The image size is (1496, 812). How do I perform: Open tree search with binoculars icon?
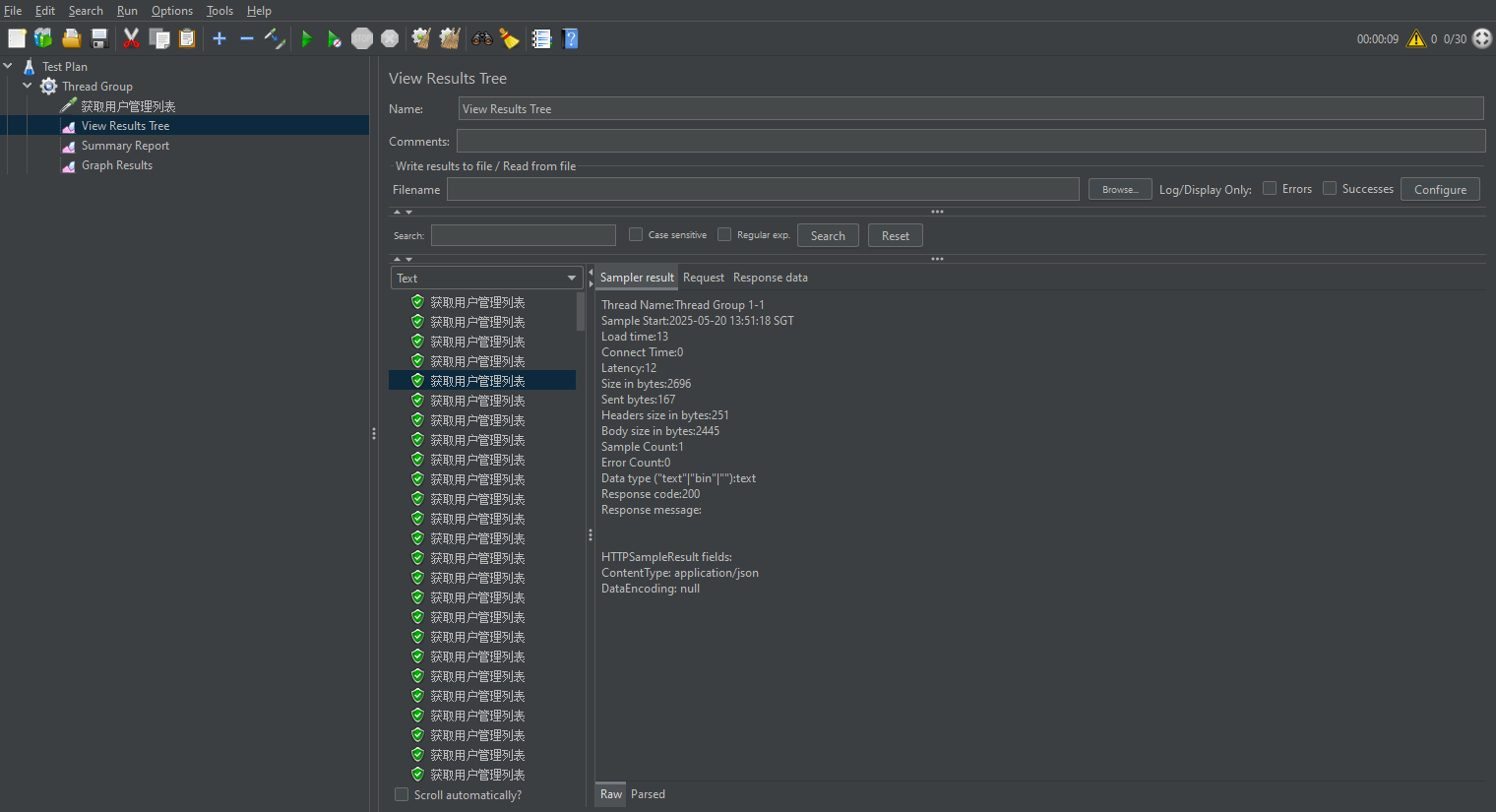(x=482, y=38)
